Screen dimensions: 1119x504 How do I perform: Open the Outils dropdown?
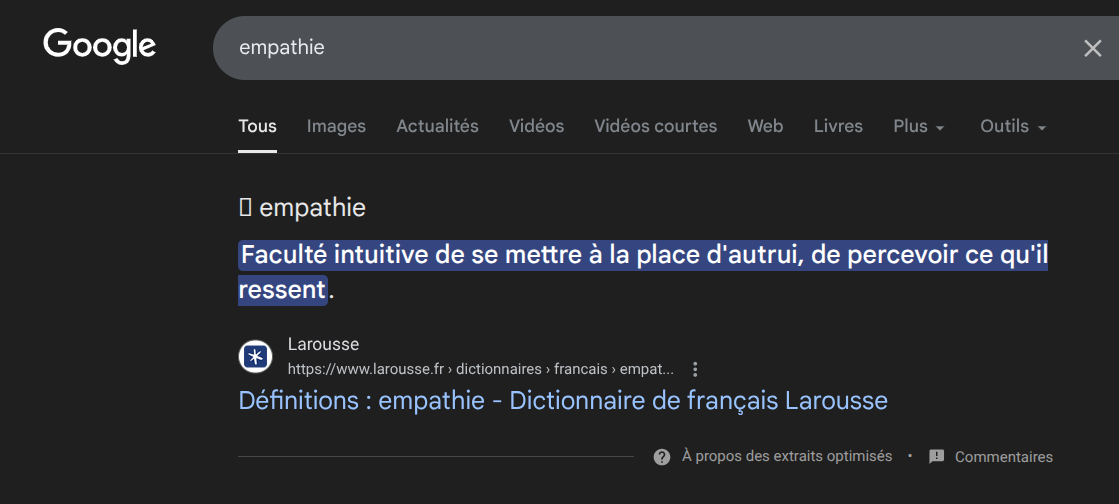pyautogui.click(x=1012, y=127)
